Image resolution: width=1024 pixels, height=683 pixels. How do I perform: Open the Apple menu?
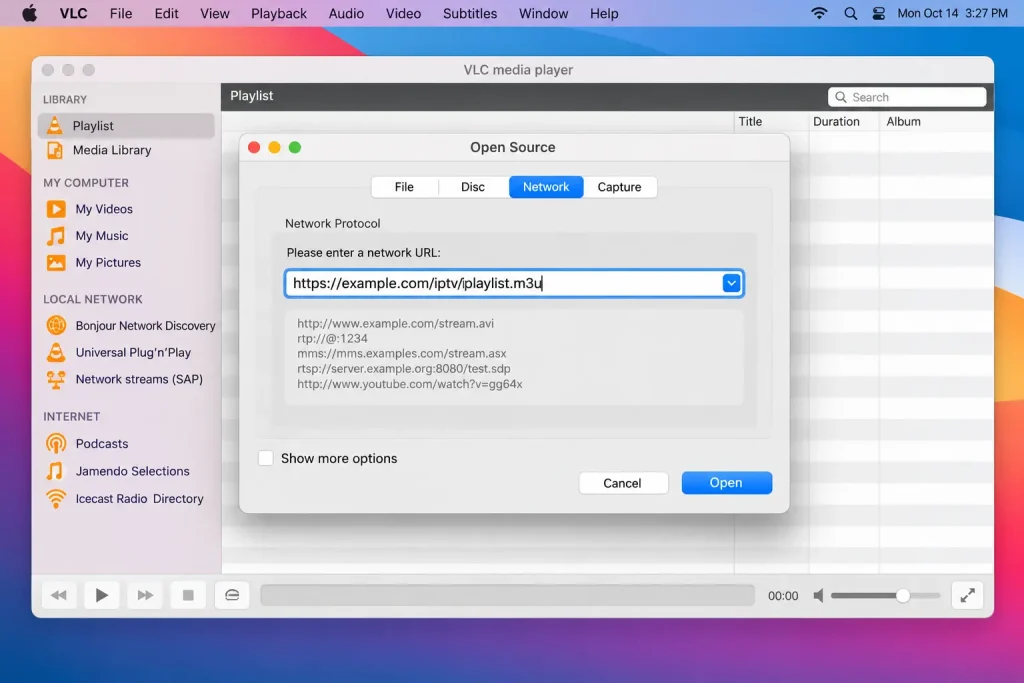tap(29, 13)
